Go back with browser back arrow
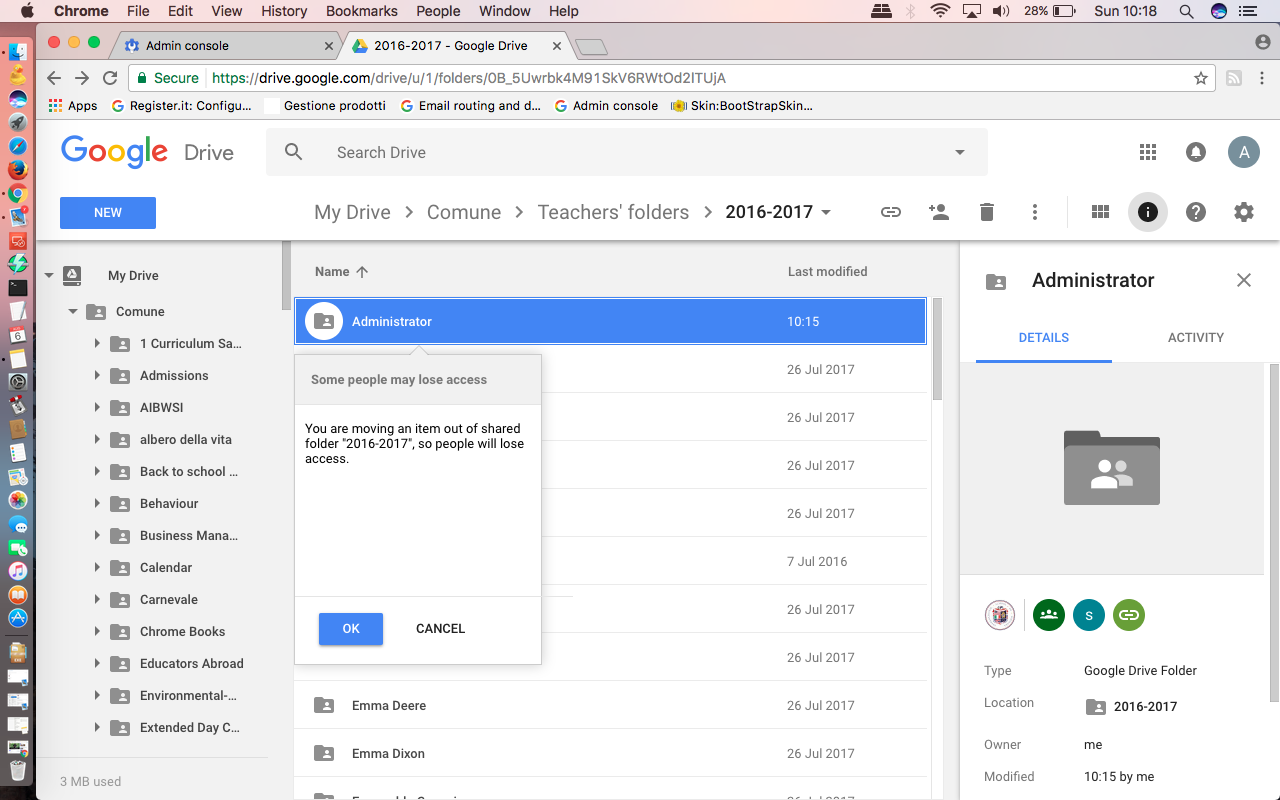Screen dimensions: 1280x800 coord(55,78)
